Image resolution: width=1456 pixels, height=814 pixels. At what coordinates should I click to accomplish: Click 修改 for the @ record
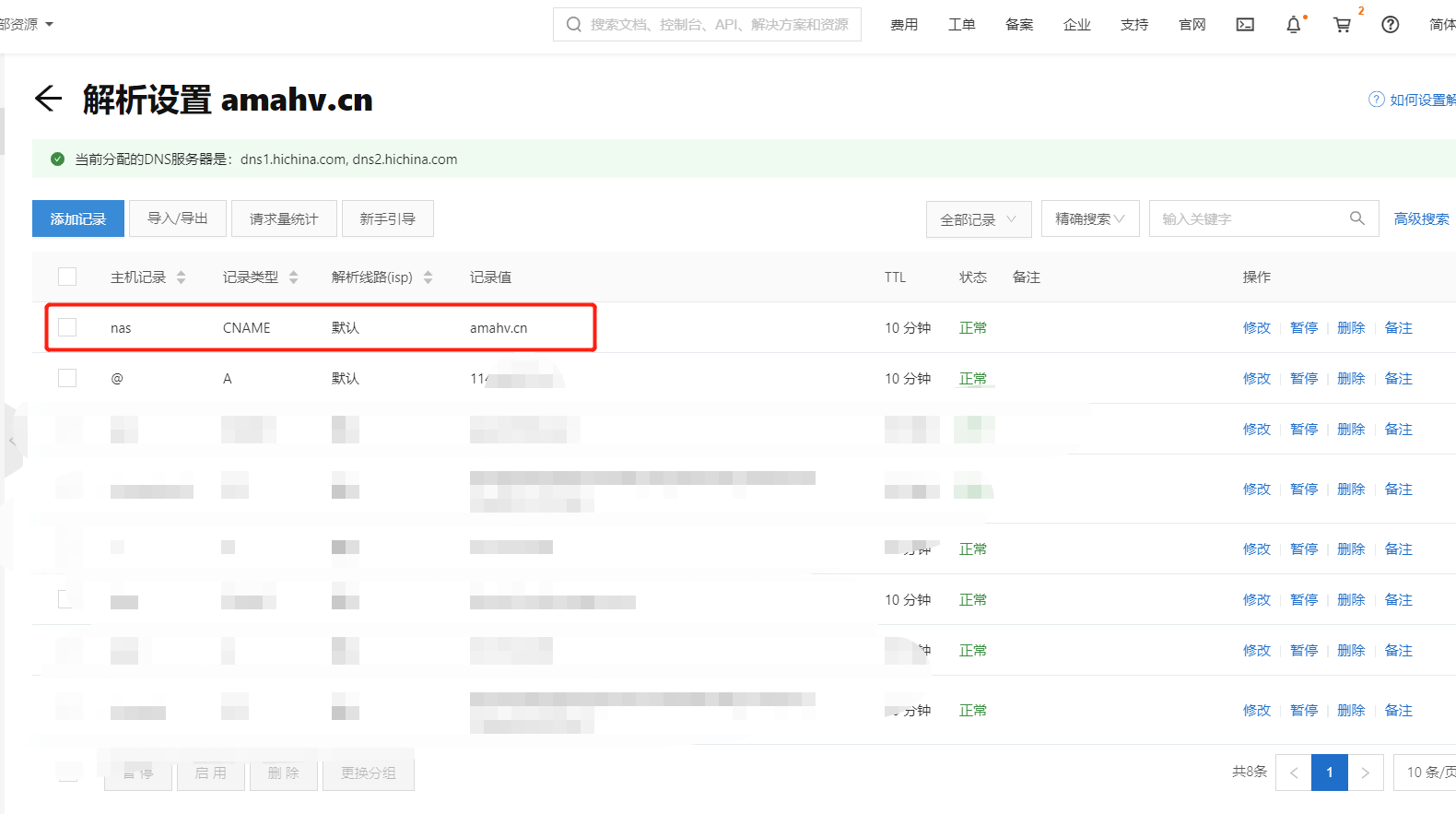point(1256,378)
